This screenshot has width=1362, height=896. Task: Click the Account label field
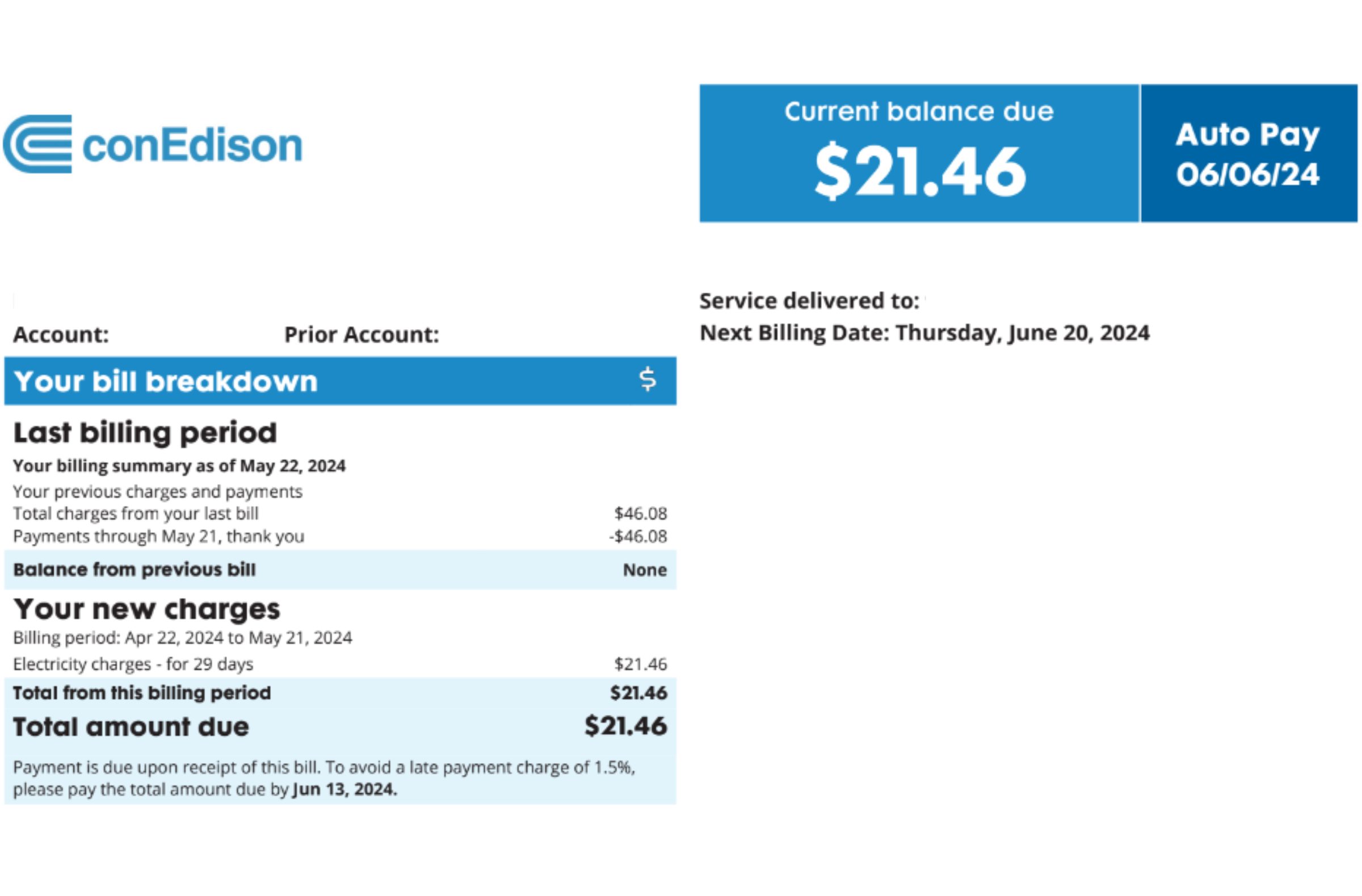(61, 335)
